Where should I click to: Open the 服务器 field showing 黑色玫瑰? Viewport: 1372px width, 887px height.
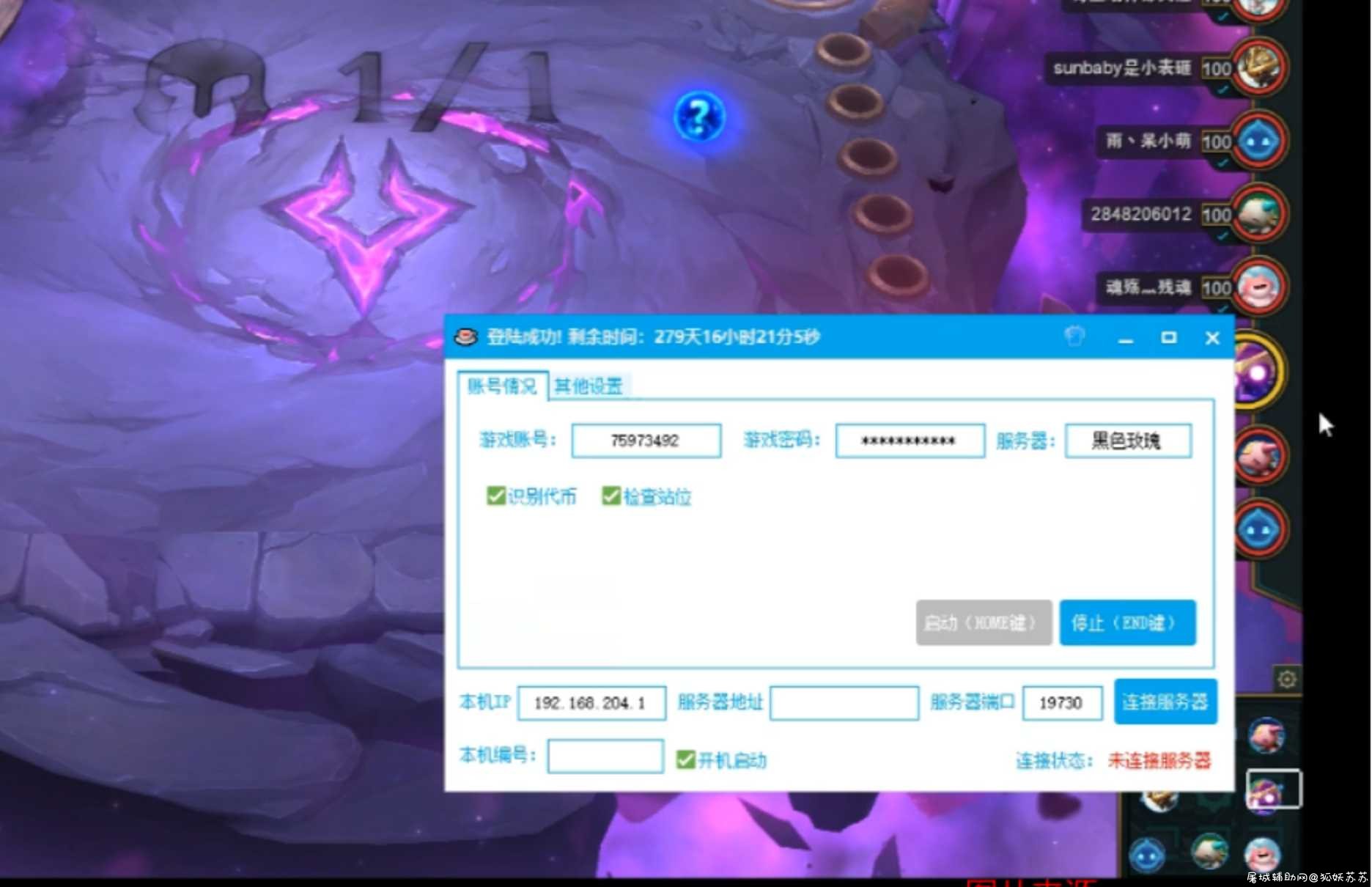pos(1128,441)
